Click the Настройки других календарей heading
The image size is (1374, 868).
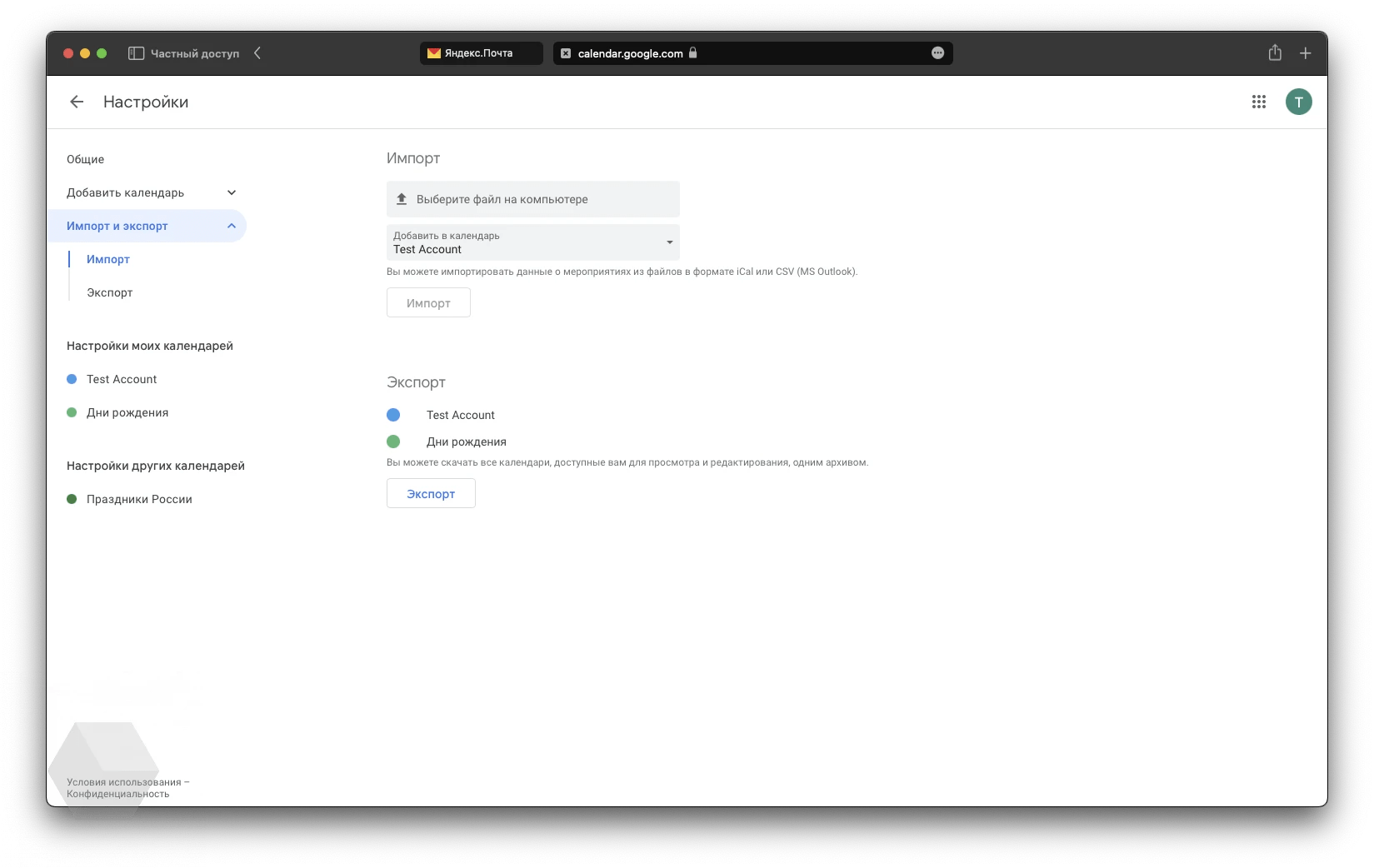[x=156, y=466]
